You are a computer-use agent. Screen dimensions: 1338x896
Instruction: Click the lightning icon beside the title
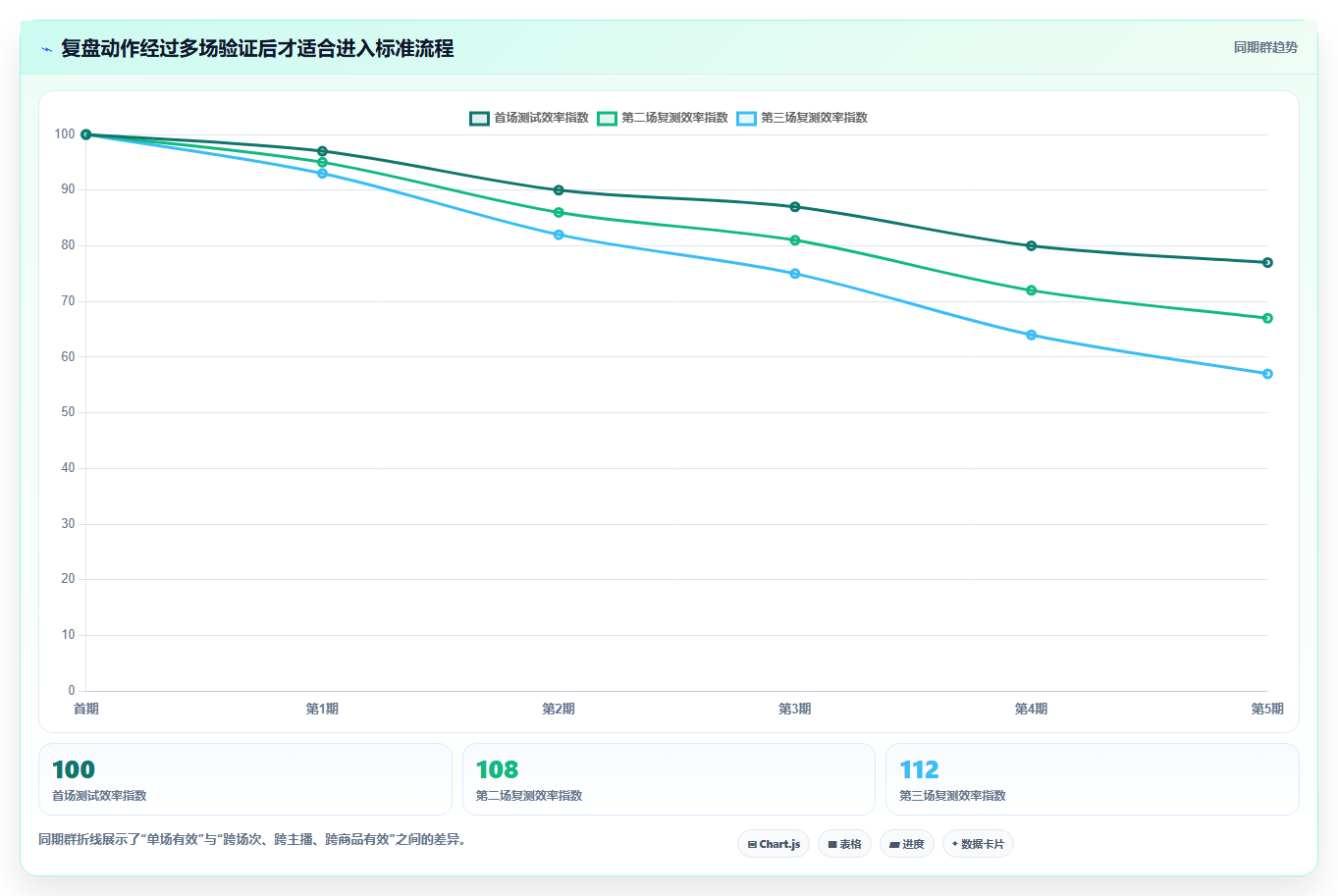(46, 49)
